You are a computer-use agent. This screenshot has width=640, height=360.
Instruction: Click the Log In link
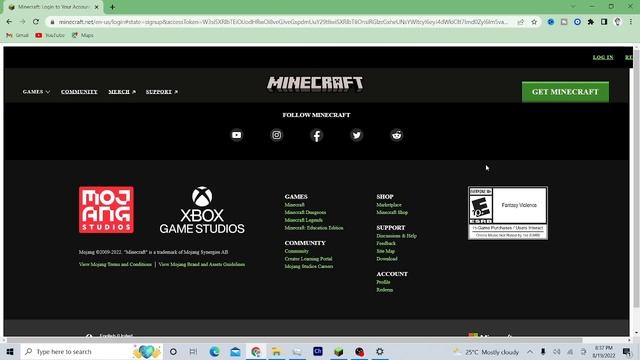tap(603, 57)
